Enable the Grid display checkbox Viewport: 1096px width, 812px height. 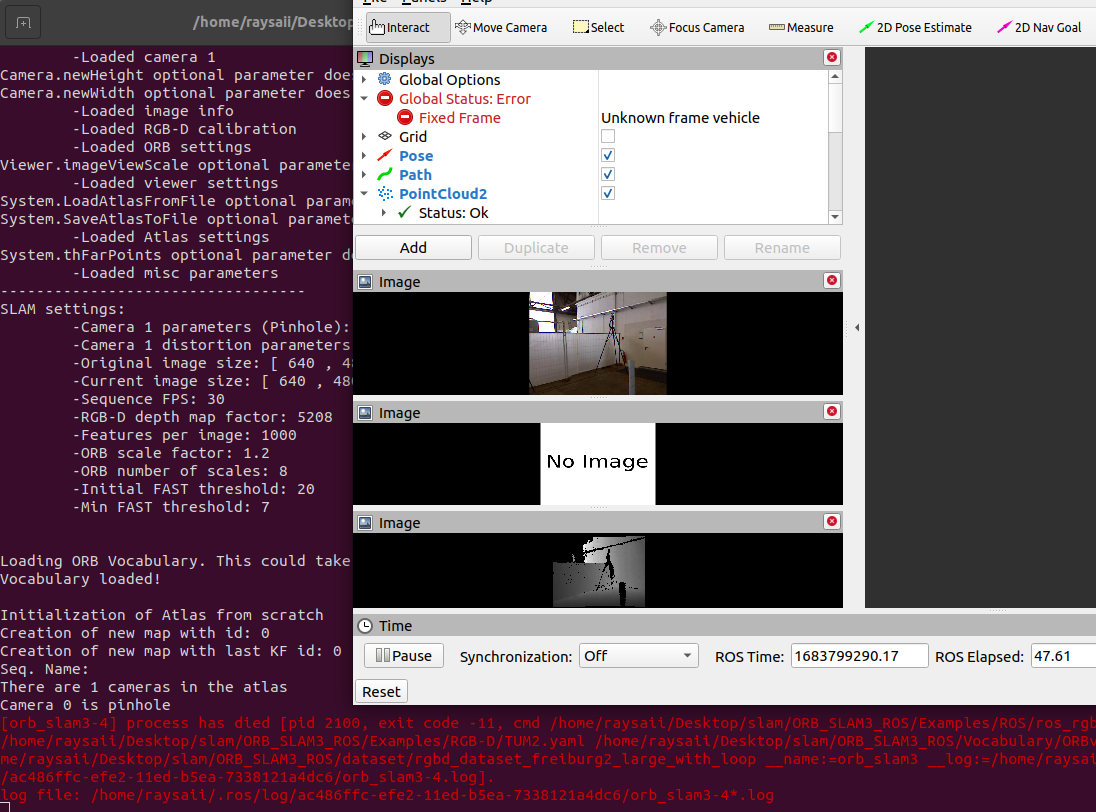[607, 136]
